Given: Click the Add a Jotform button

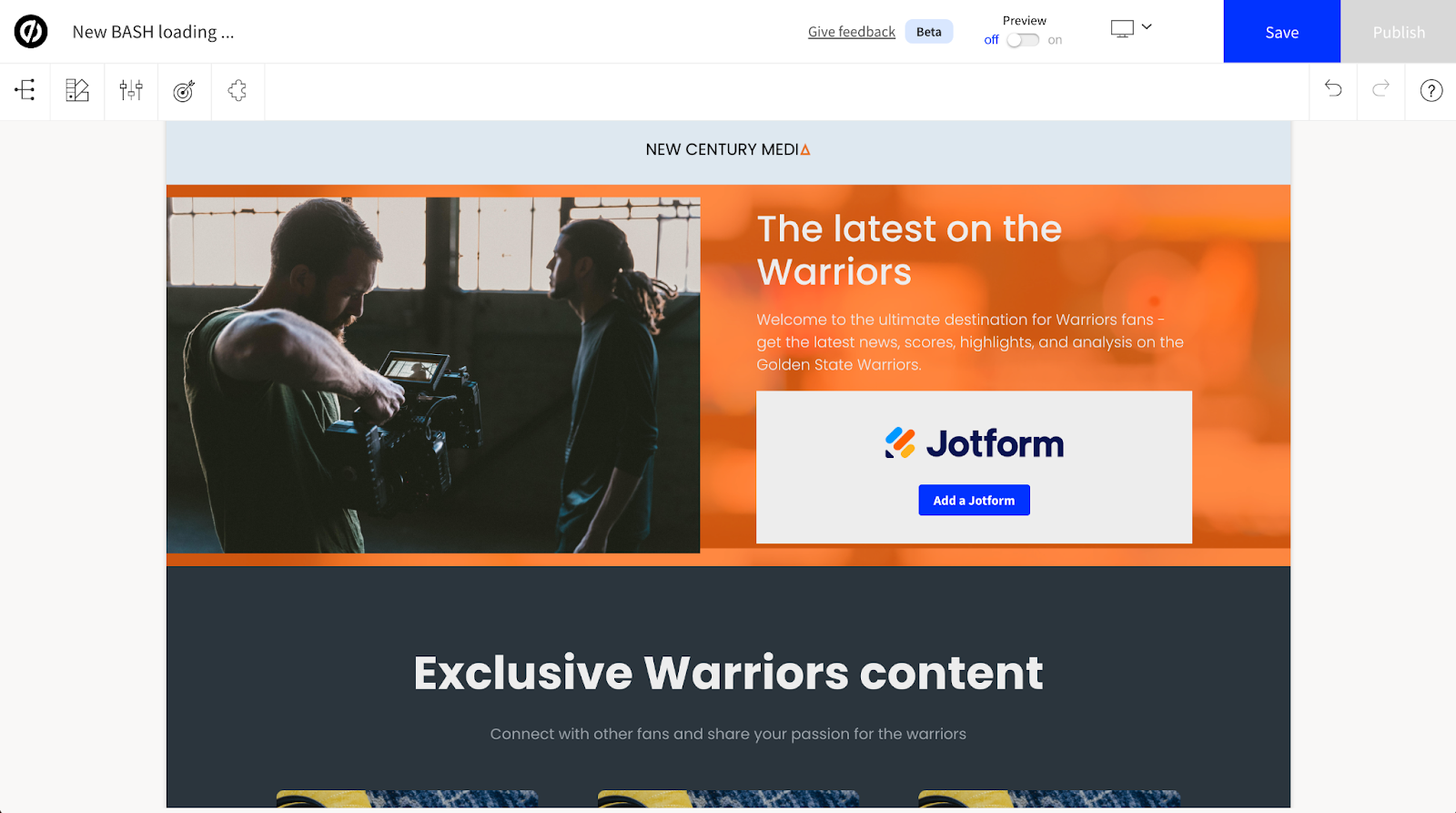Looking at the screenshot, I should pyautogui.click(x=974, y=501).
